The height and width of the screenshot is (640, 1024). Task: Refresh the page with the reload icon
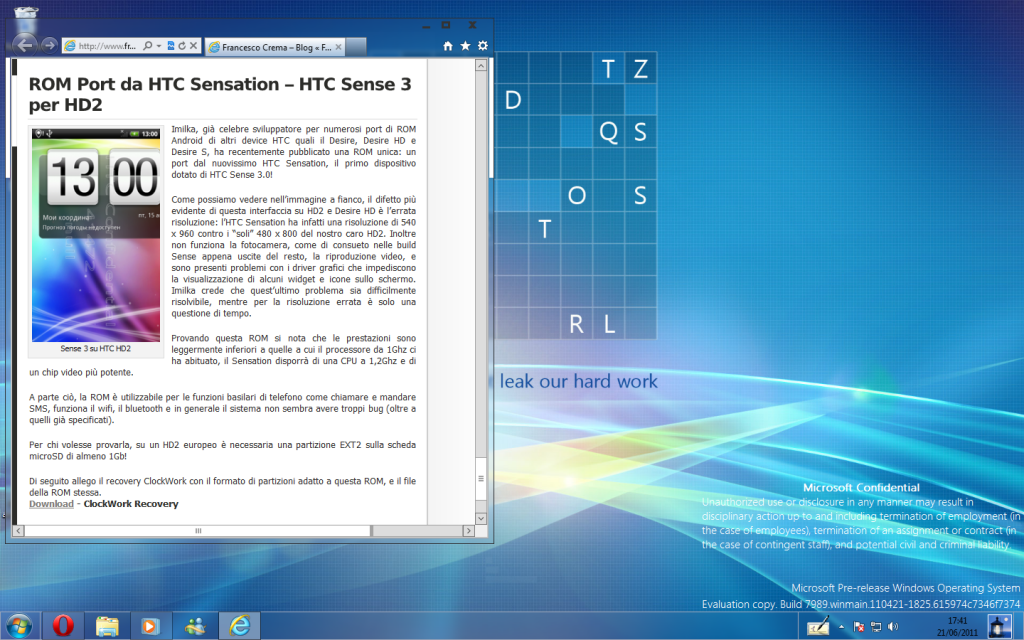[182, 46]
